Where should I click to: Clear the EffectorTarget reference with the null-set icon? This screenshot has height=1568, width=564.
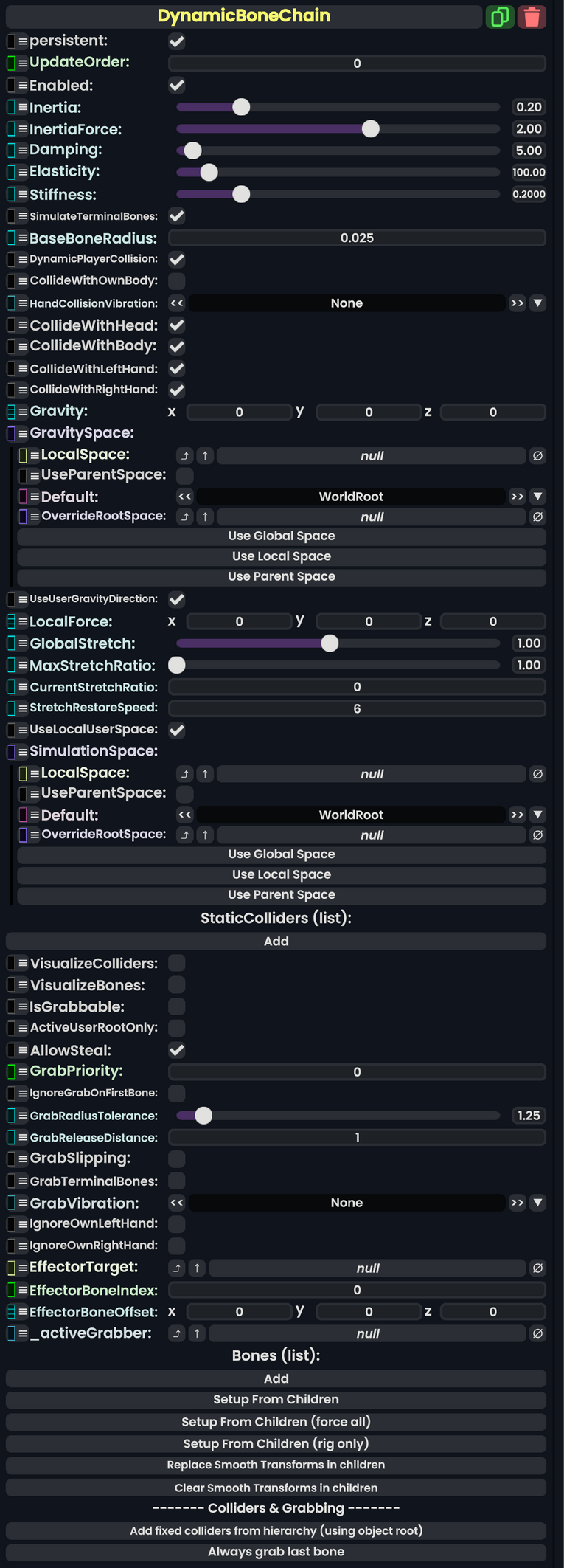(x=537, y=1268)
